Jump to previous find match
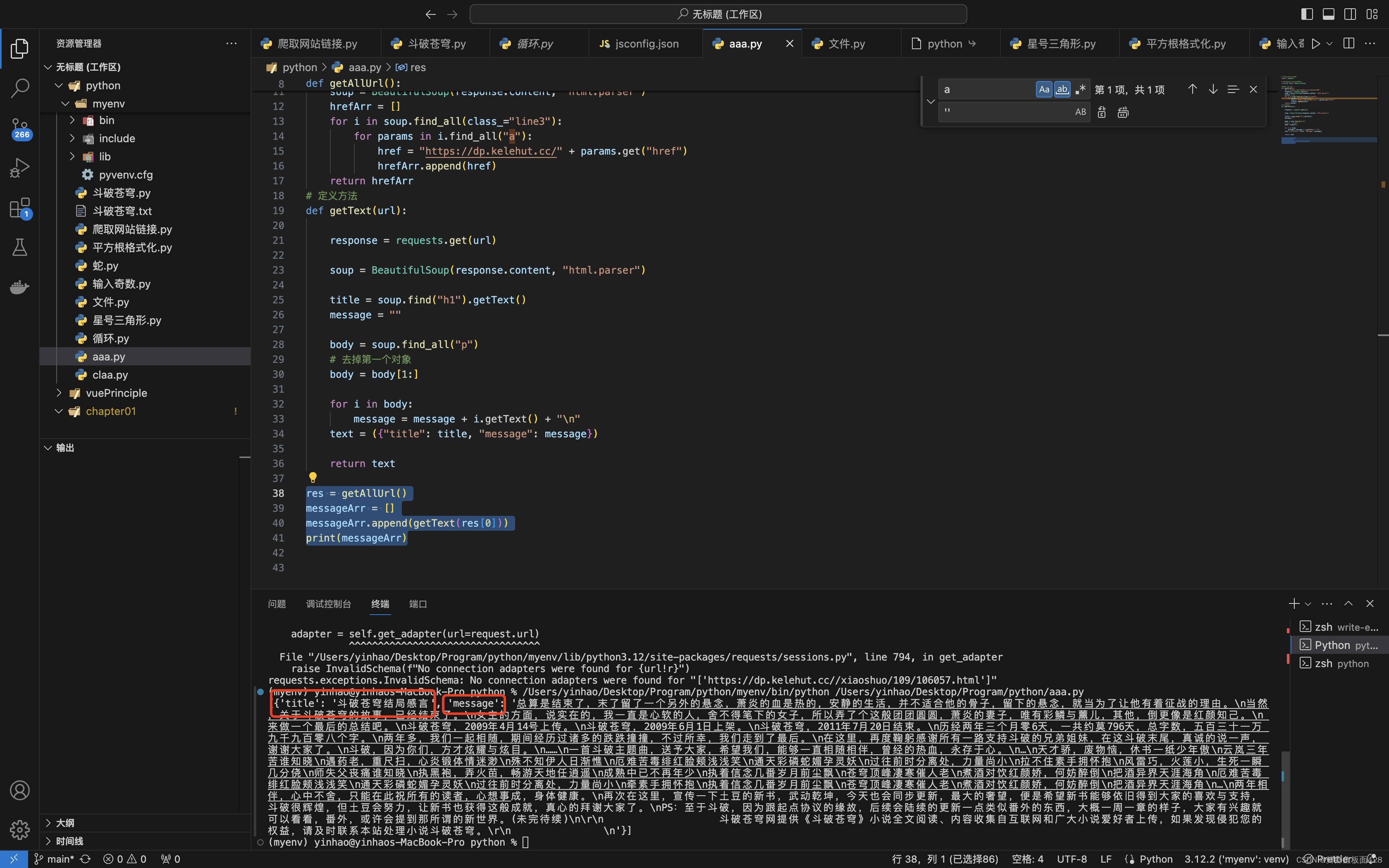This screenshot has width=1389, height=868. 1192,89
